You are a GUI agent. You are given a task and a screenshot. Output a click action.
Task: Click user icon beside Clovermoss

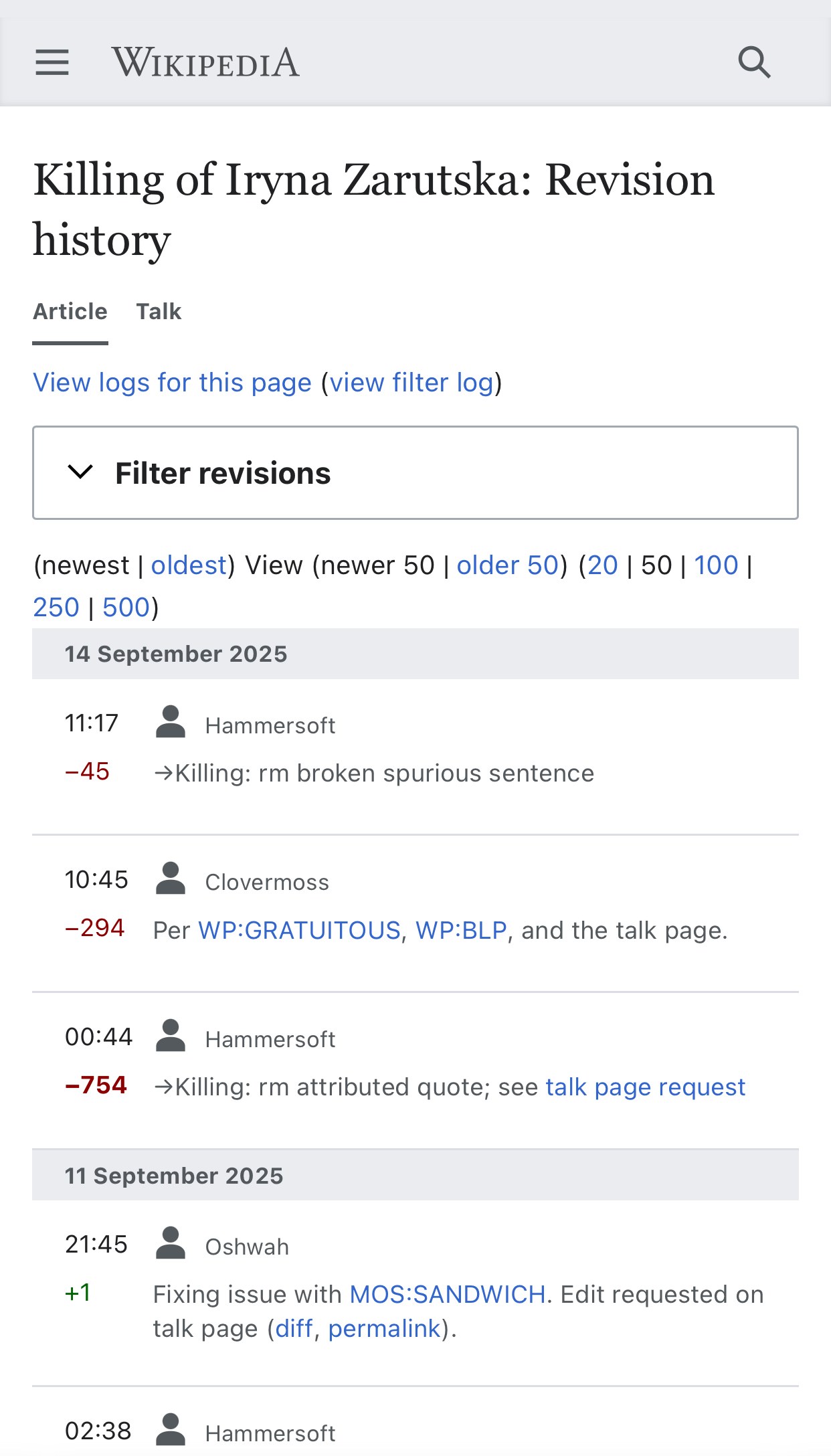click(171, 879)
